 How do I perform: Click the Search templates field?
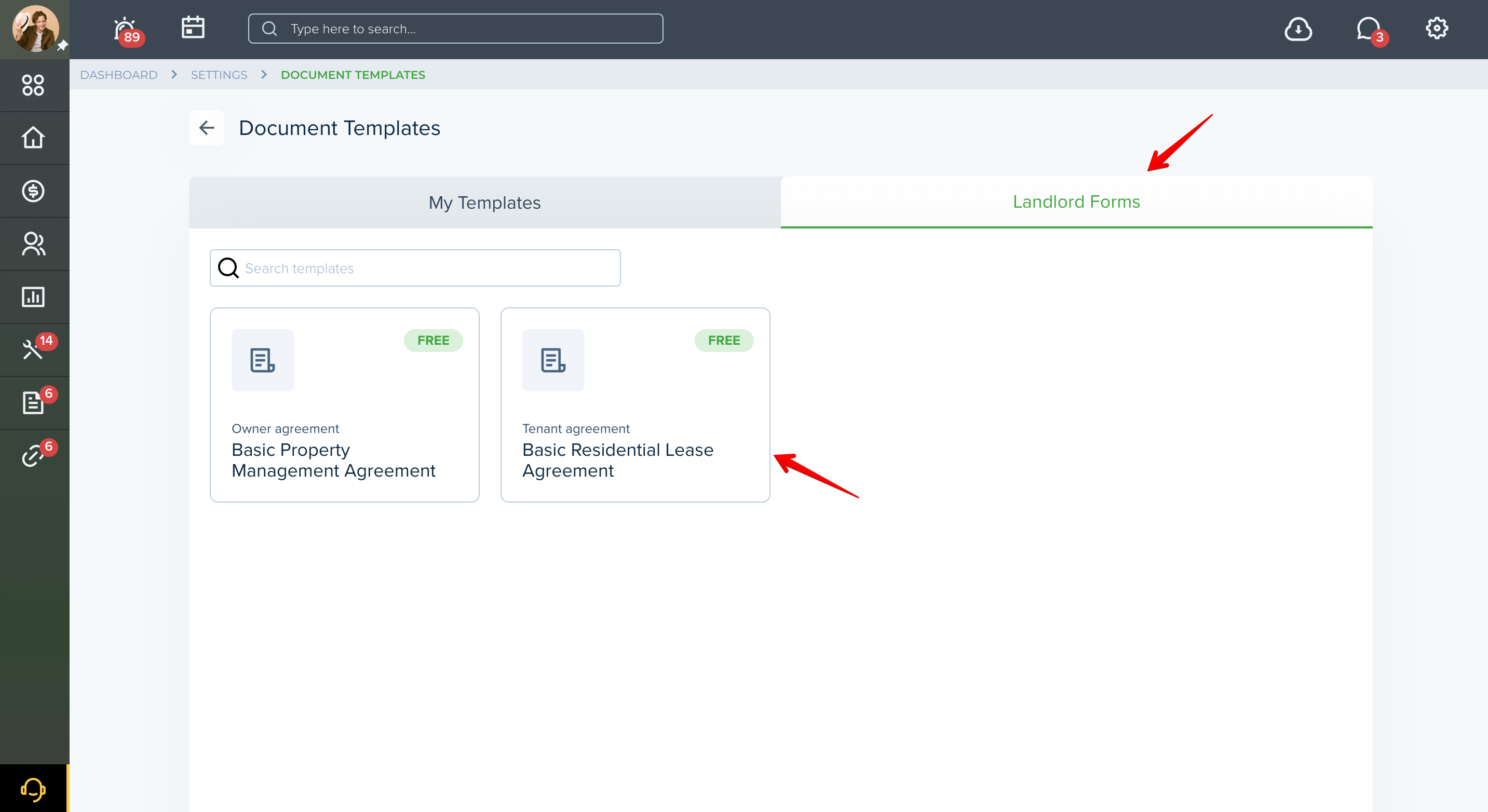415,268
